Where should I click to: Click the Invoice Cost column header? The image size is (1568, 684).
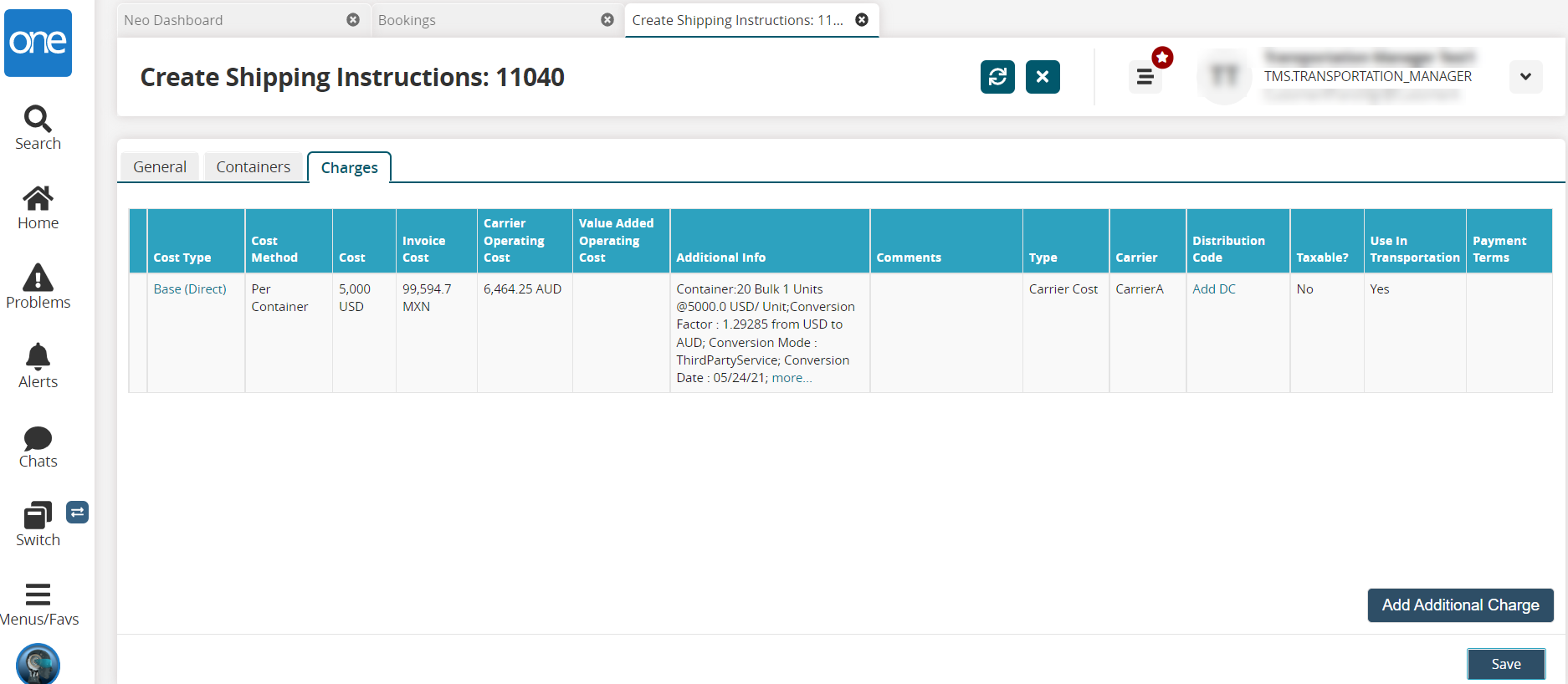click(437, 241)
